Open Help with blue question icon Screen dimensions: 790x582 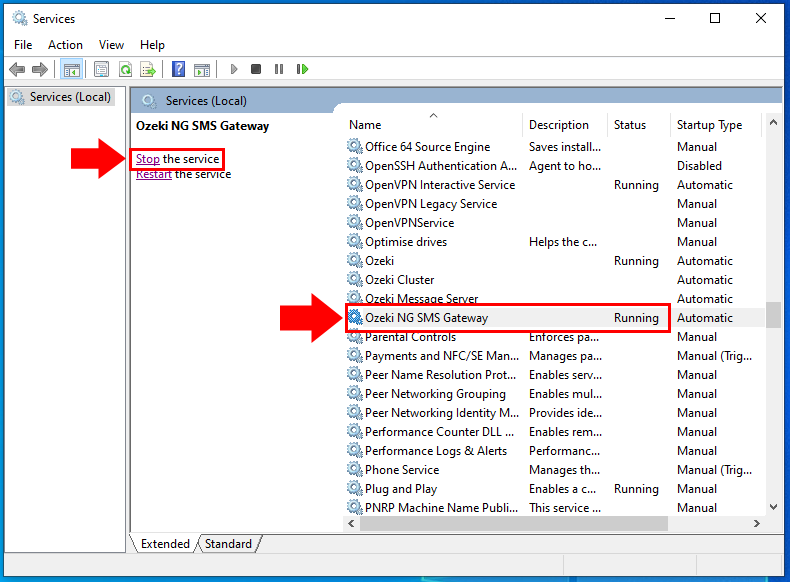[178, 69]
